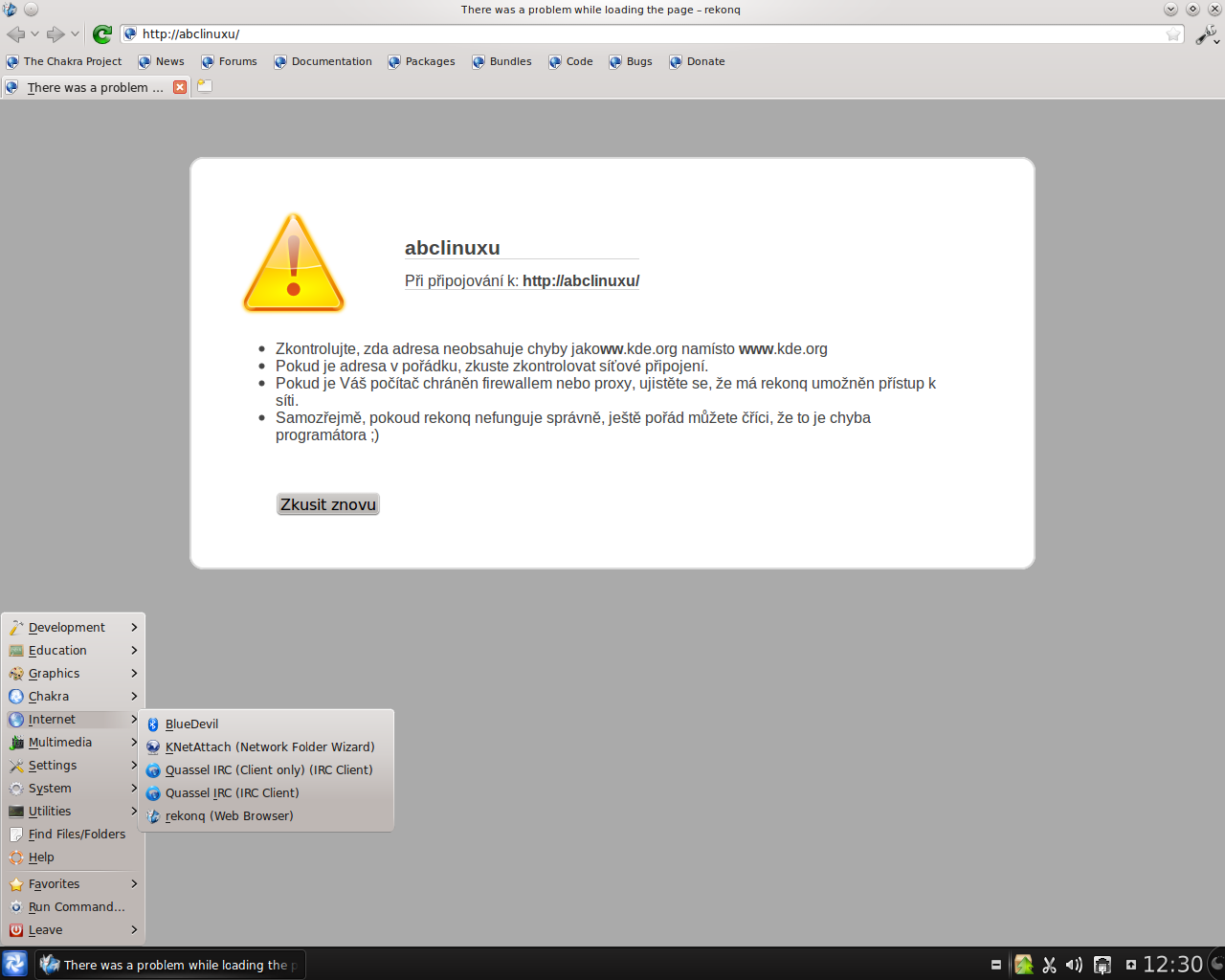
Task: Open The Chakra Project bookmark
Action: pos(64,61)
